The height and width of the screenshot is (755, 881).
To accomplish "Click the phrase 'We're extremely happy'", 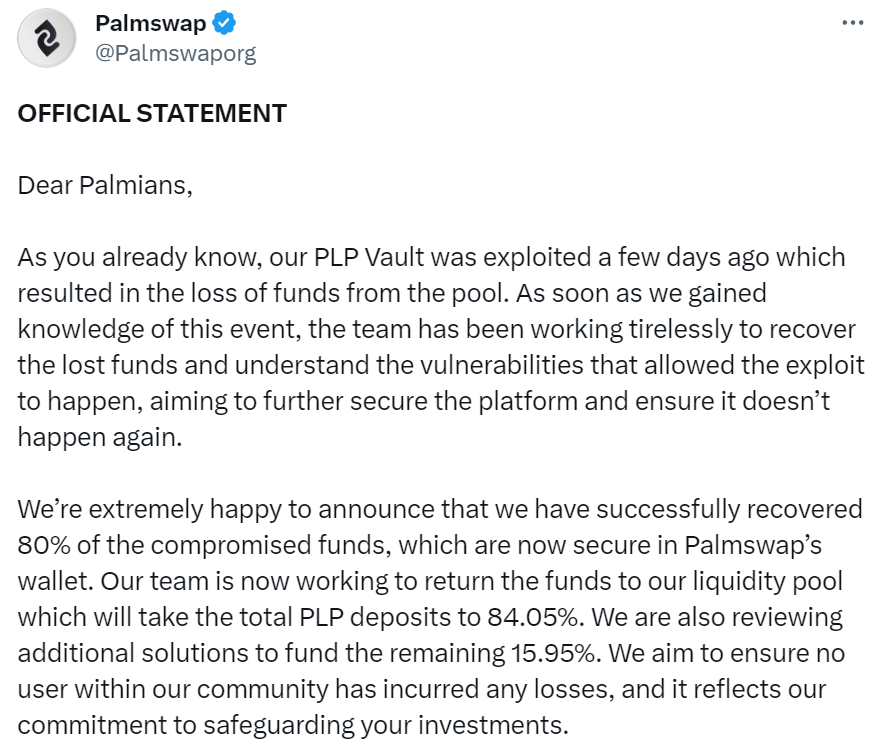I will (x=150, y=510).
